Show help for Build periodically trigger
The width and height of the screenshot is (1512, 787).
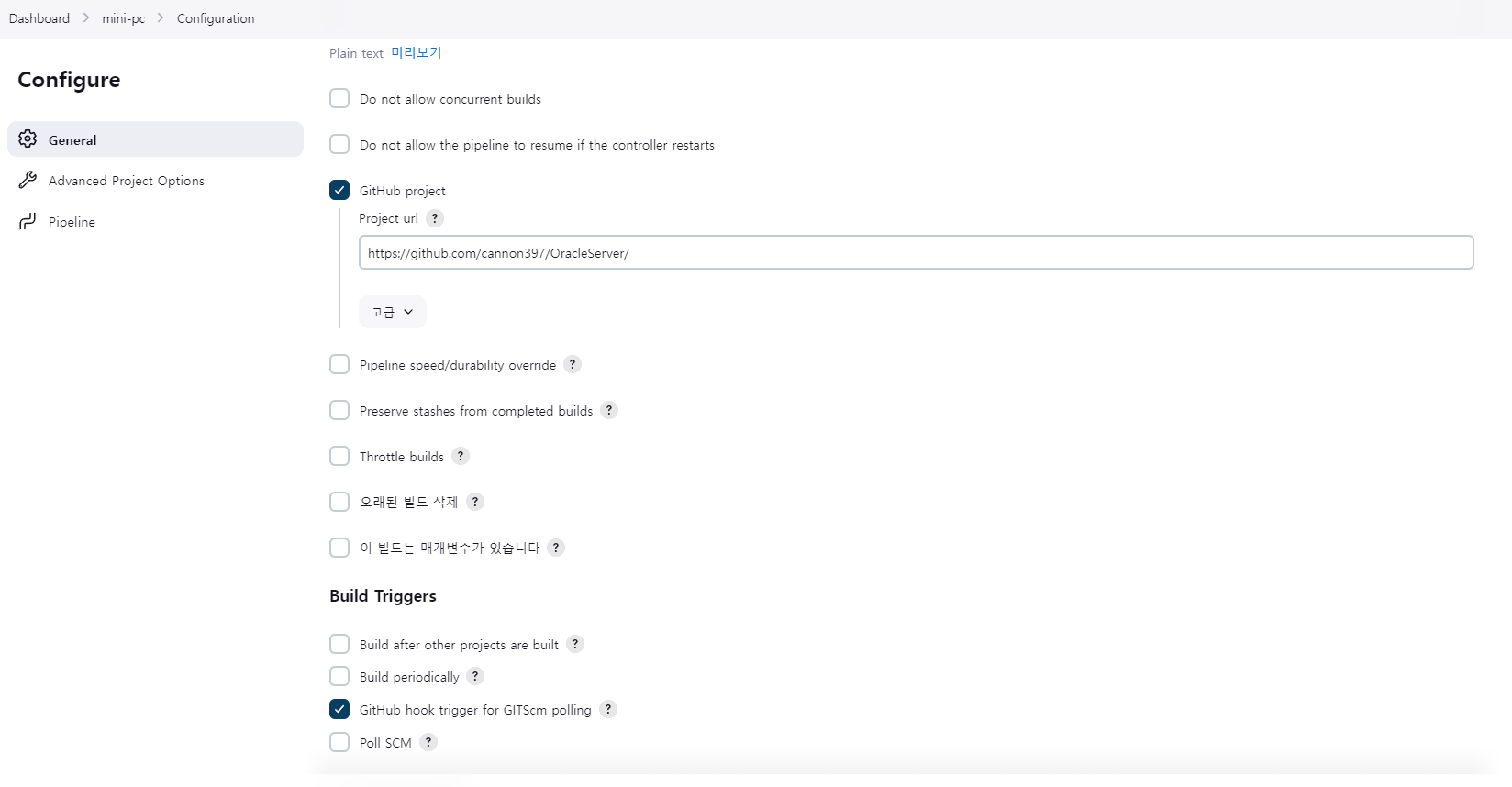pos(475,676)
